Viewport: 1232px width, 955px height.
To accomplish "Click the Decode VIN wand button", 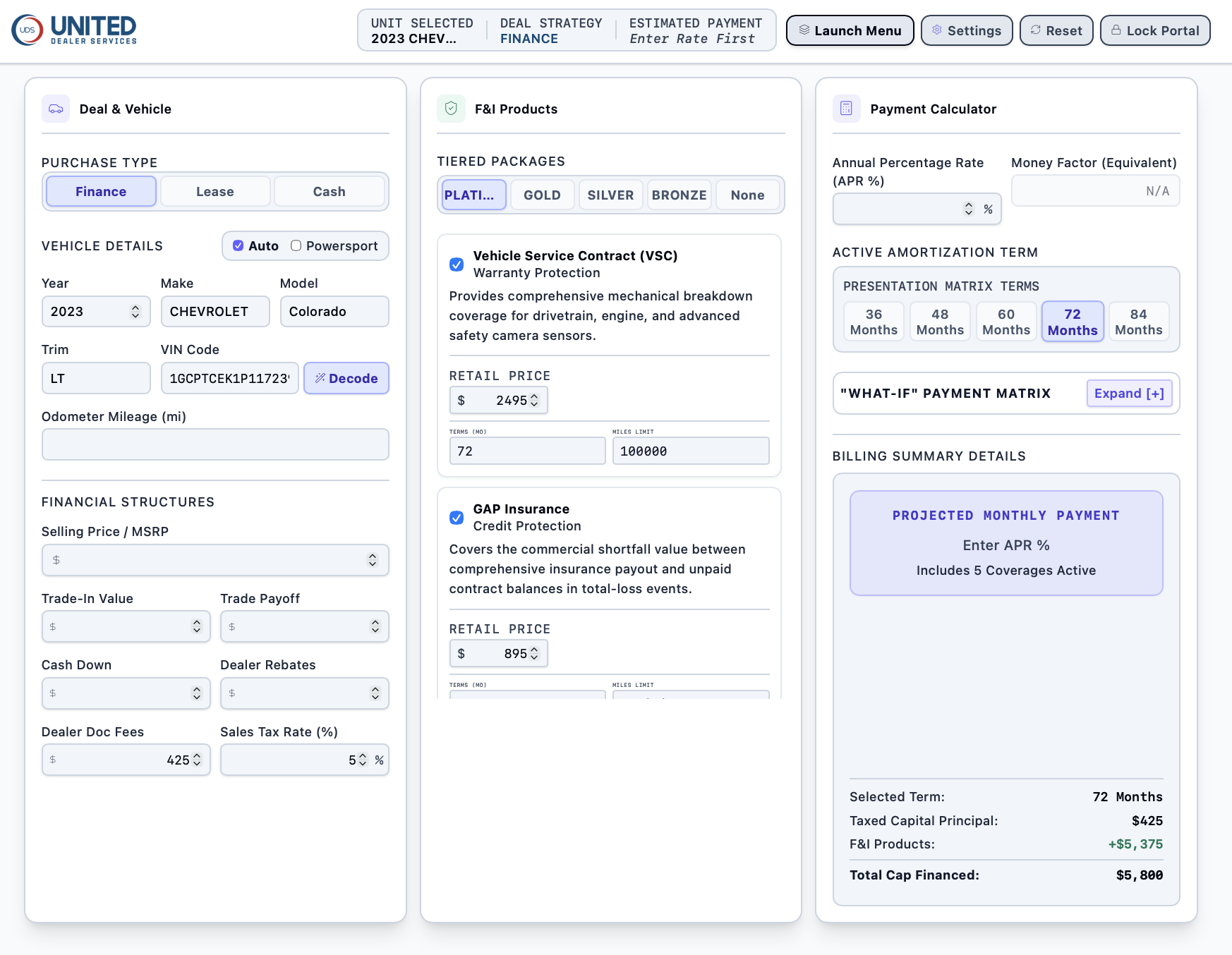I will click(x=346, y=378).
